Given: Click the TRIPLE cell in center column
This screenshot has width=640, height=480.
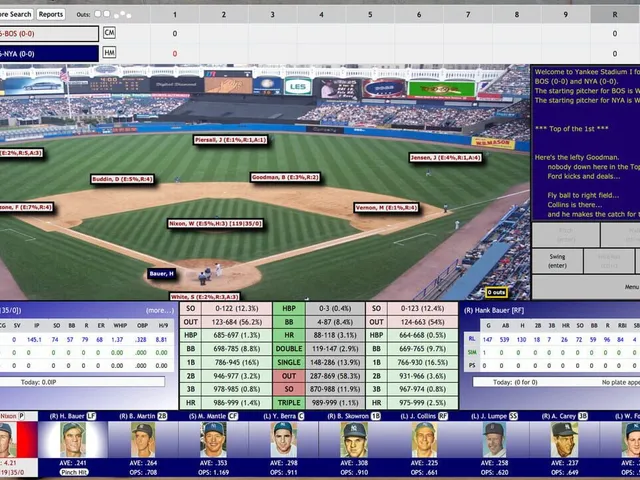Looking at the screenshot, I should tap(289, 403).
